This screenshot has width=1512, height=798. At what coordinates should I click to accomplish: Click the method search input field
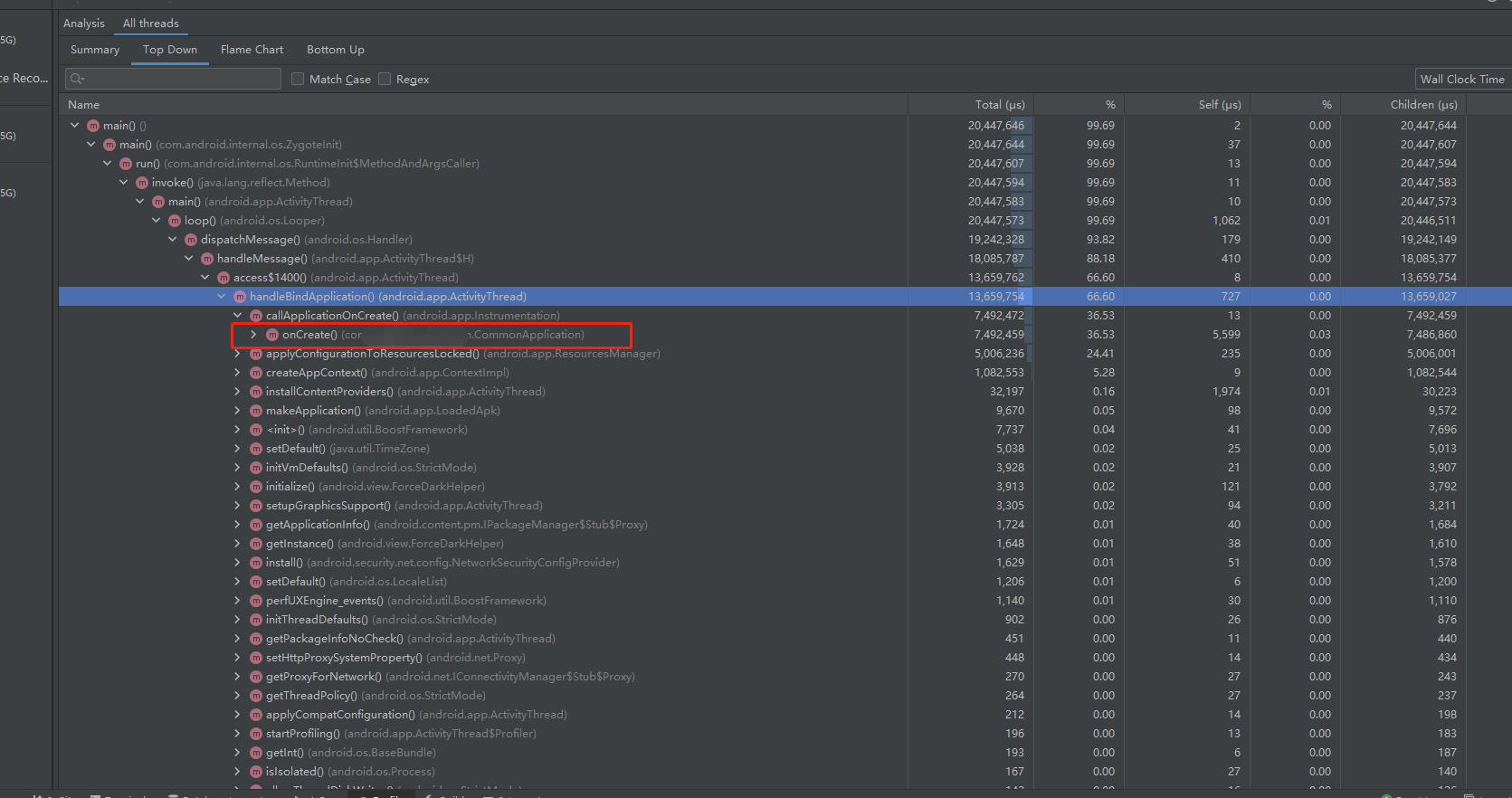pyautogui.click(x=173, y=79)
